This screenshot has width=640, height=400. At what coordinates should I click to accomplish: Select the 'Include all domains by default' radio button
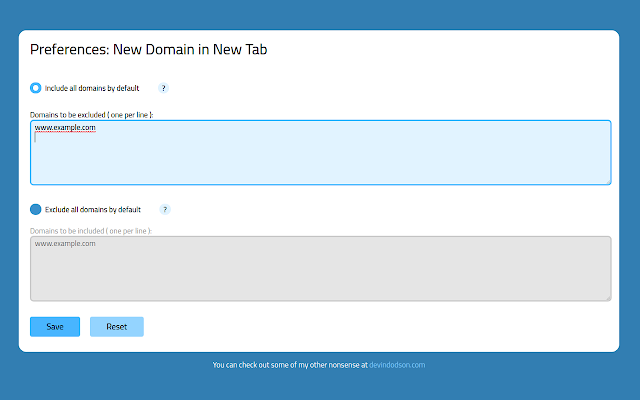pos(36,88)
